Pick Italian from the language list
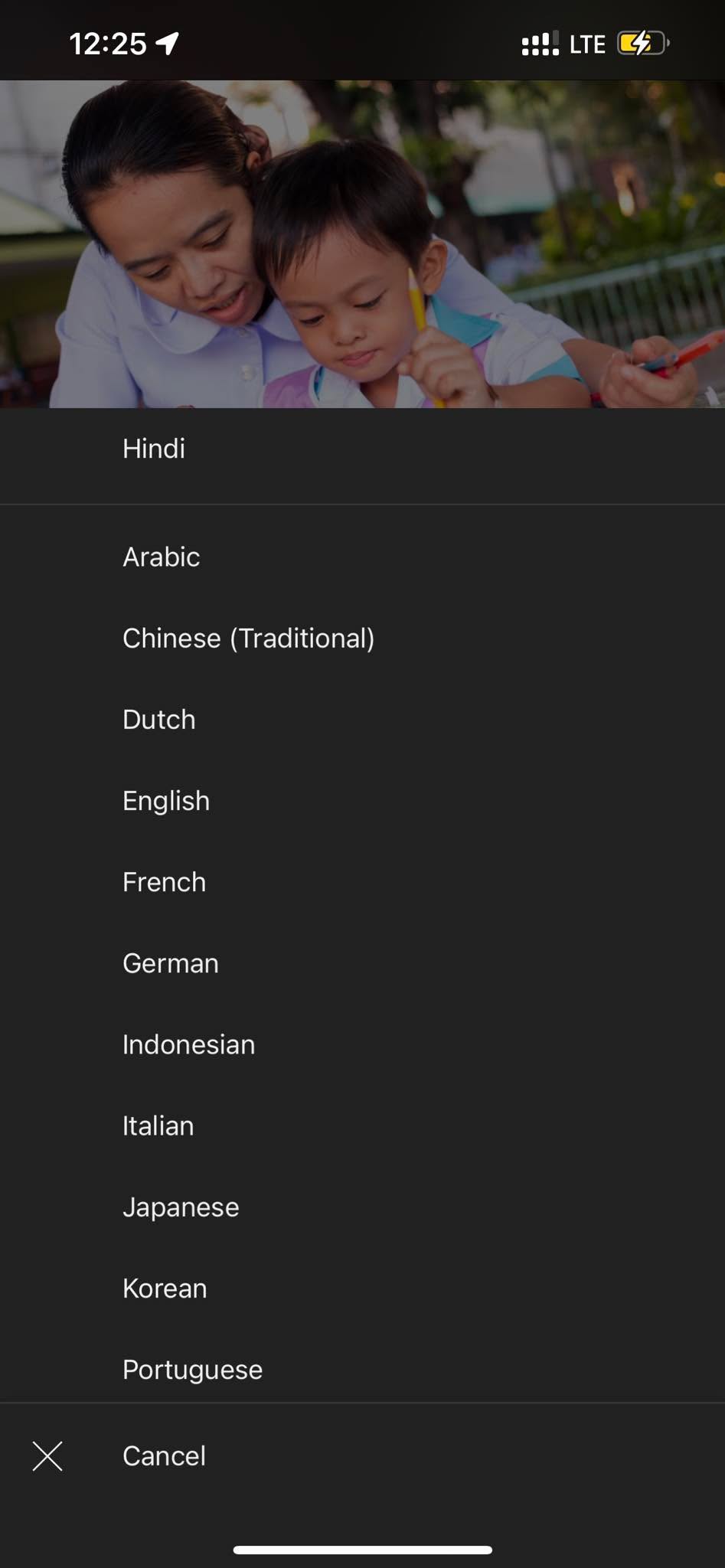Screen dimensions: 725x1568 coord(362,1125)
